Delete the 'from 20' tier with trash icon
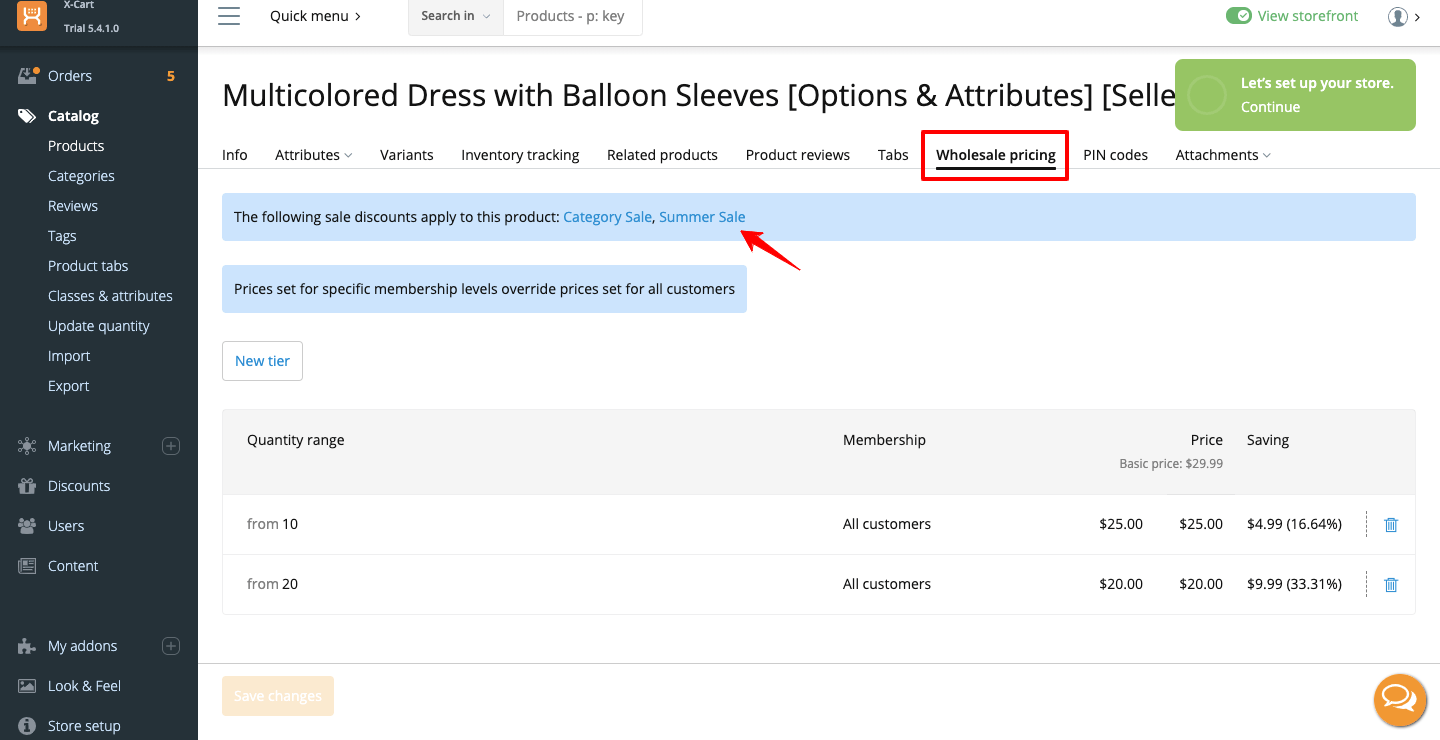Screen dimensions: 1440x740 click(x=1391, y=584)
